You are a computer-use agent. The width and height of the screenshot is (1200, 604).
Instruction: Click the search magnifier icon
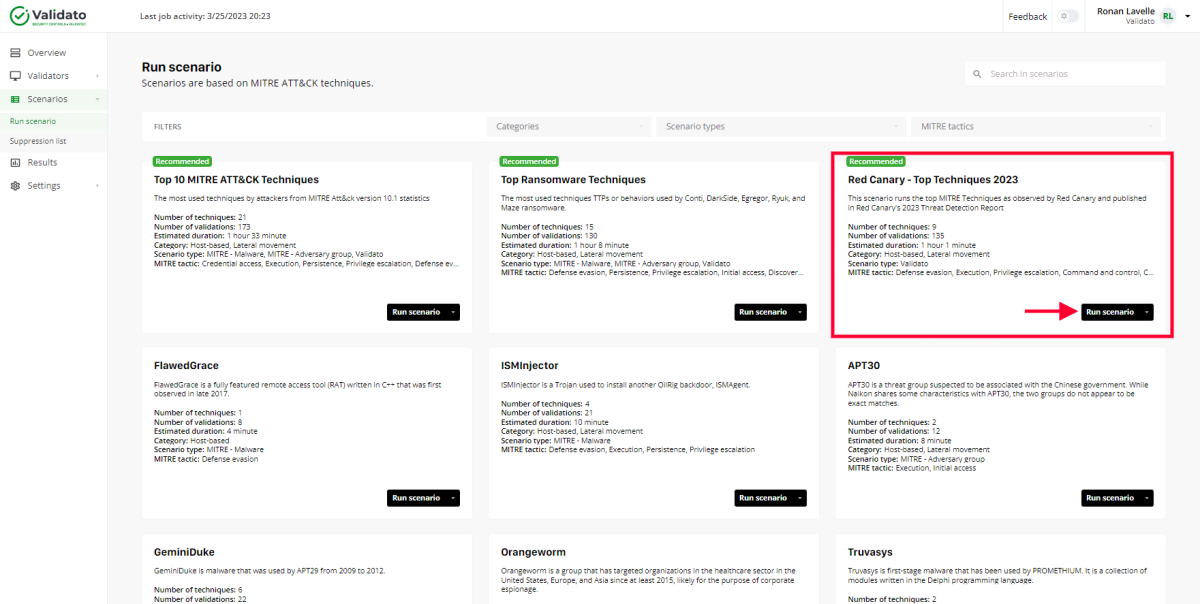click(978, 74)
